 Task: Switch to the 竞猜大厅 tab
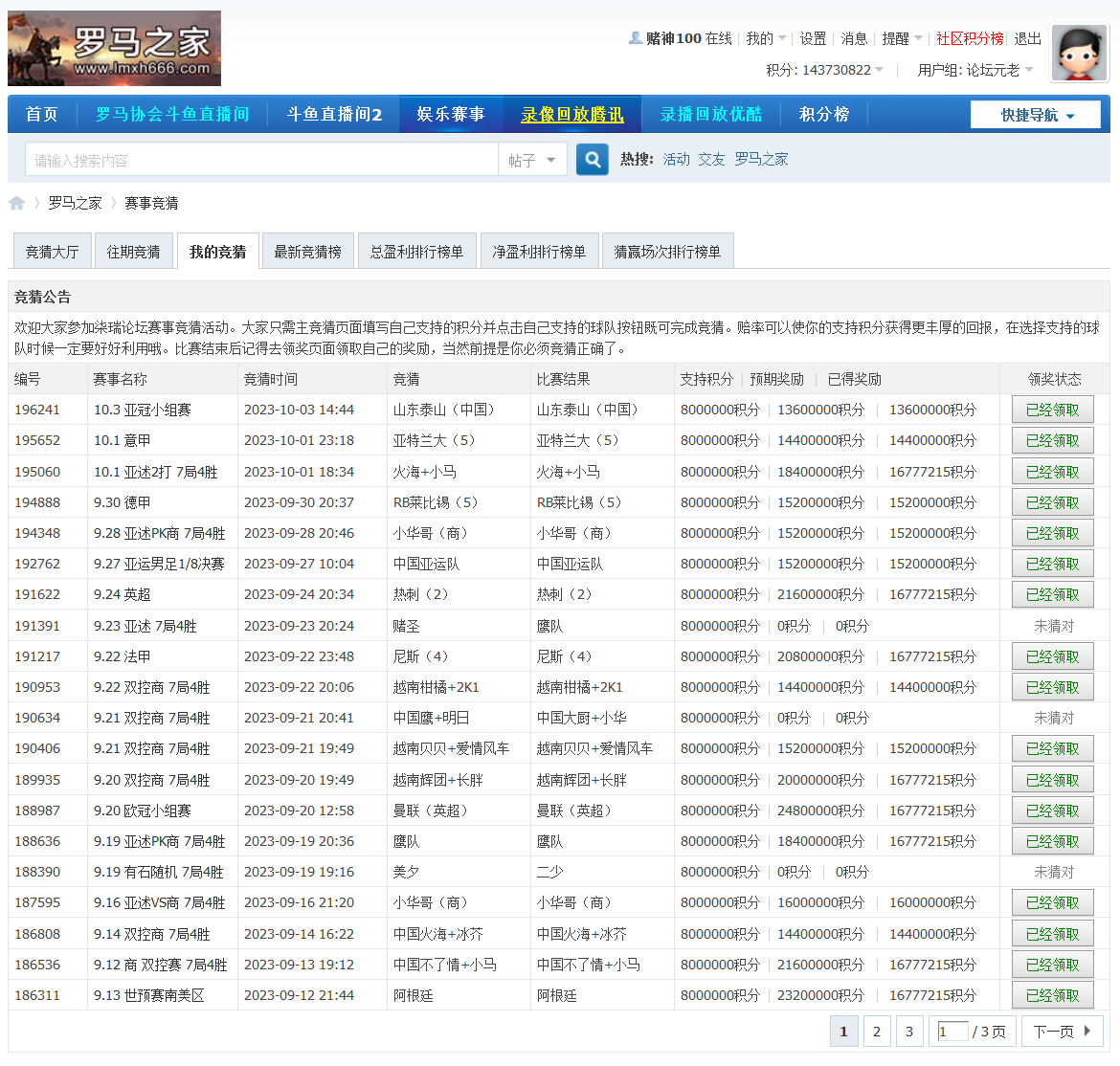[x=52, y=250]
